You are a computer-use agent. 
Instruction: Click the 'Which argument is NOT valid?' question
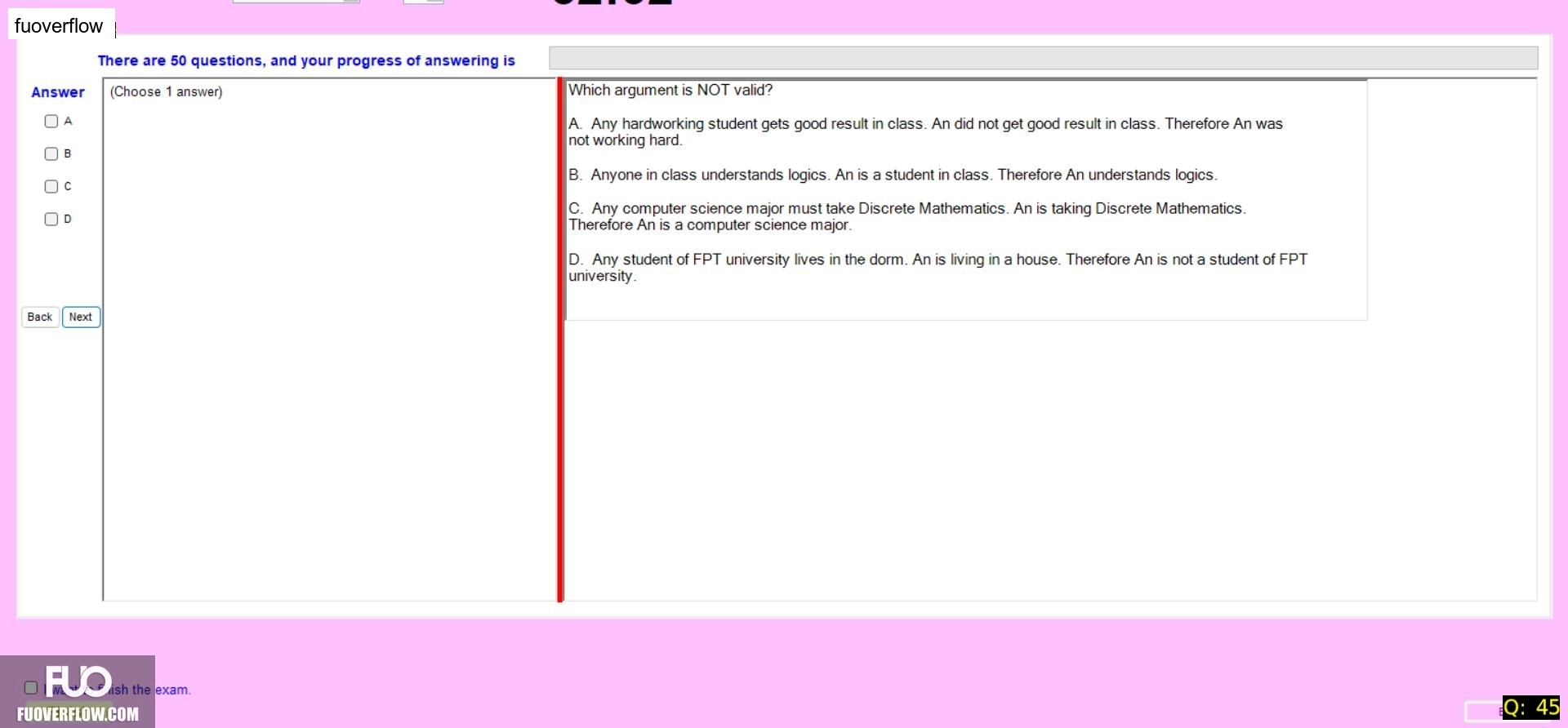coord(670,90)
